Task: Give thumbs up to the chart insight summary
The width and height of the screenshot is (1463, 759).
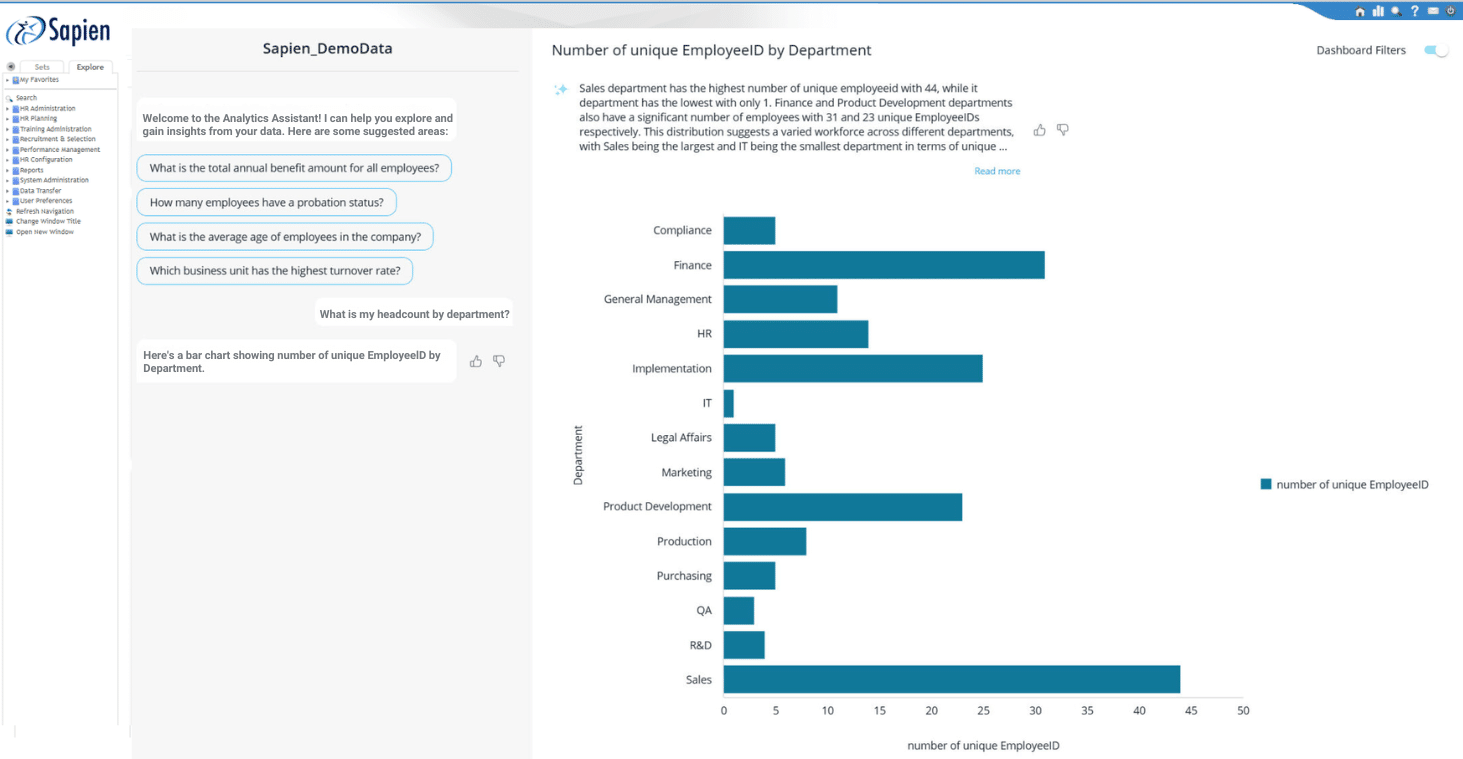Action: pyautogui.click(x=1040, y=130)
